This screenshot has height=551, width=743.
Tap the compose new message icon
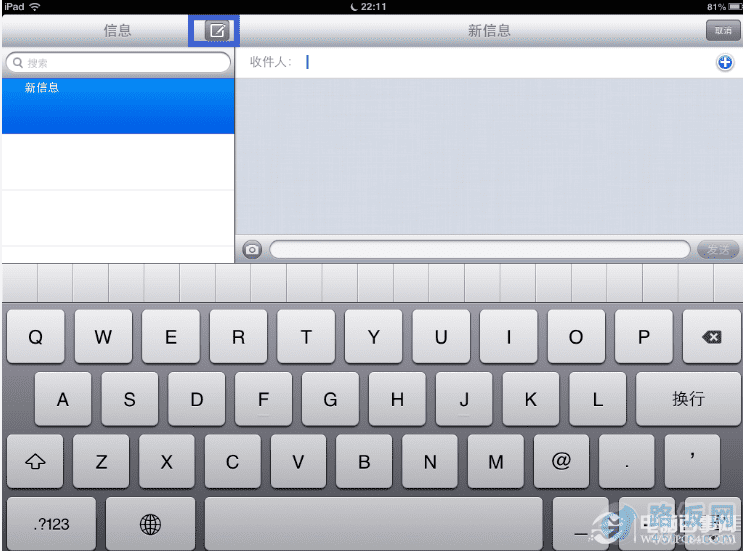tap(217, 31)
